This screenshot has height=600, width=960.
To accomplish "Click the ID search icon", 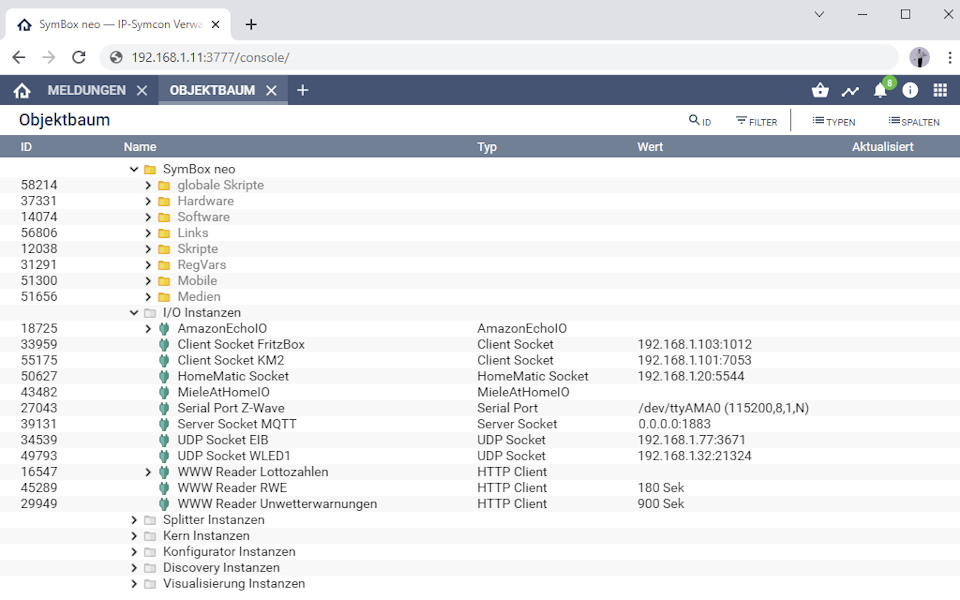I will tap(700, 121).
